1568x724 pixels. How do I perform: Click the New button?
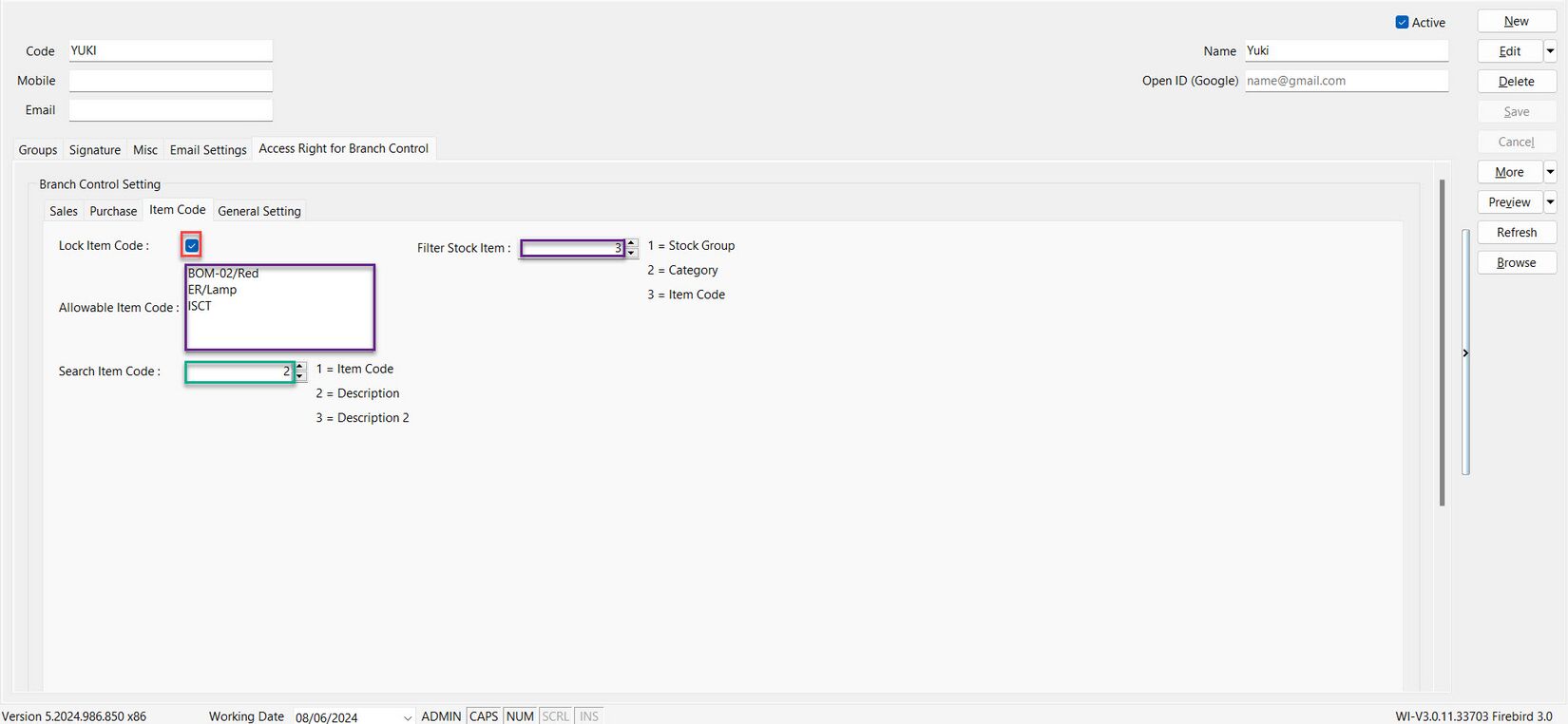1516,21
